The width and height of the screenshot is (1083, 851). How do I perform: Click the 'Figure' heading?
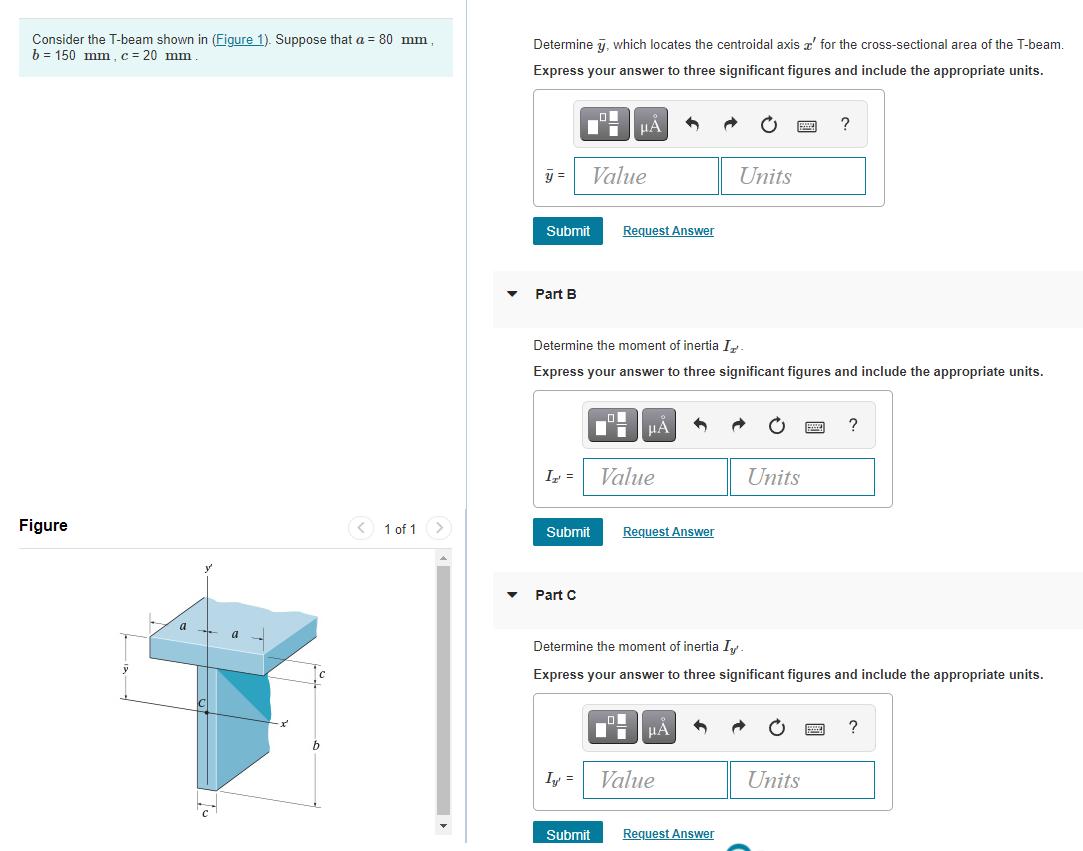pos(44,526)
